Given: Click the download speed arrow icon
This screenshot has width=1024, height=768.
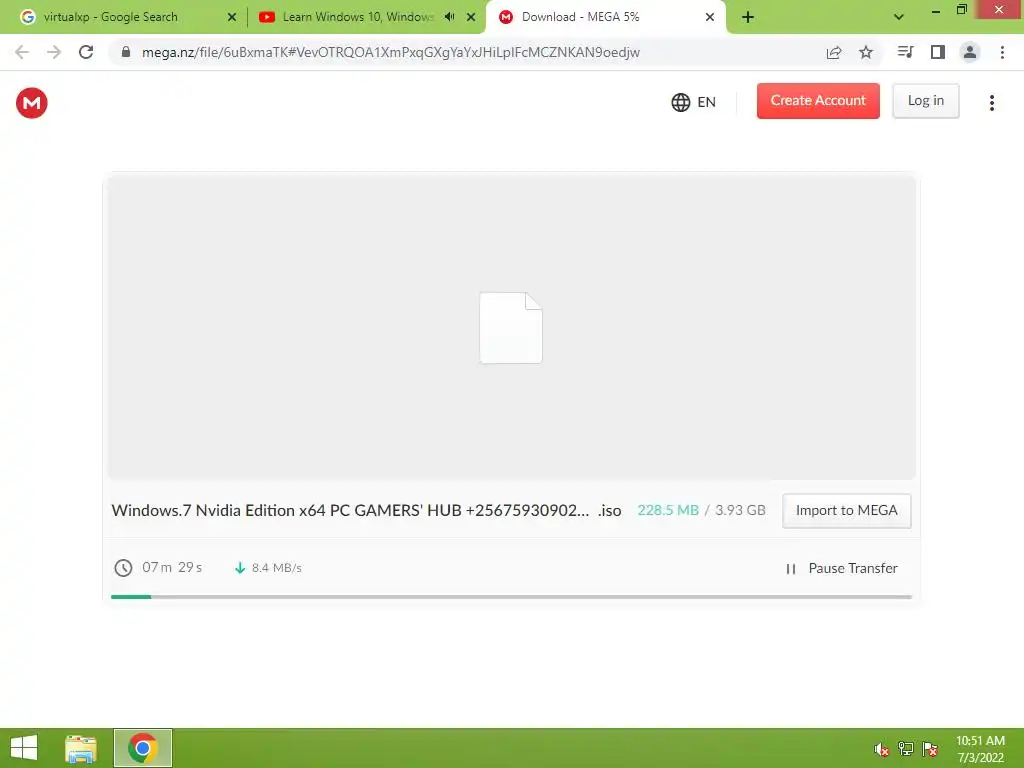Looking at the screenshot, I should click(x=240, y=568).
